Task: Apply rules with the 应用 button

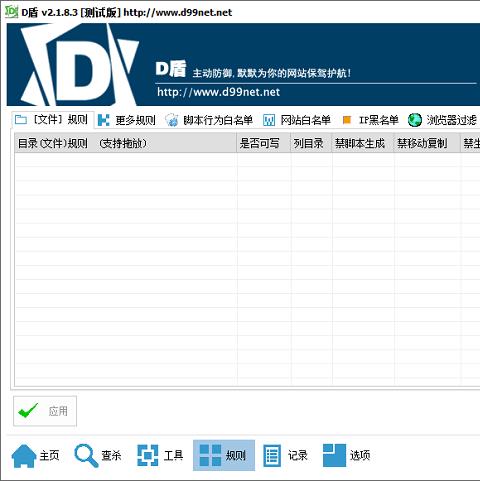Action: (45, 411)
